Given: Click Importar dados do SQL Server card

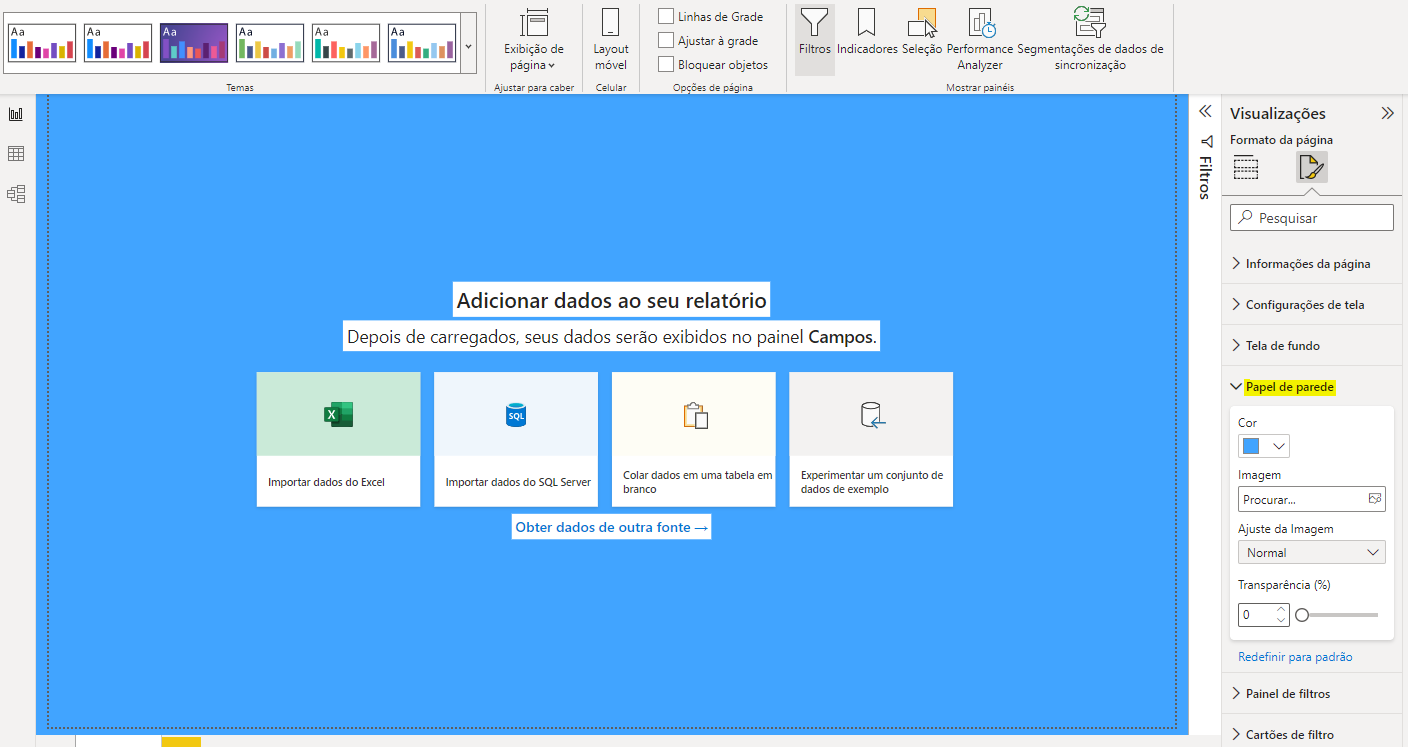Looking at the screenshot, I should (516, 439).
